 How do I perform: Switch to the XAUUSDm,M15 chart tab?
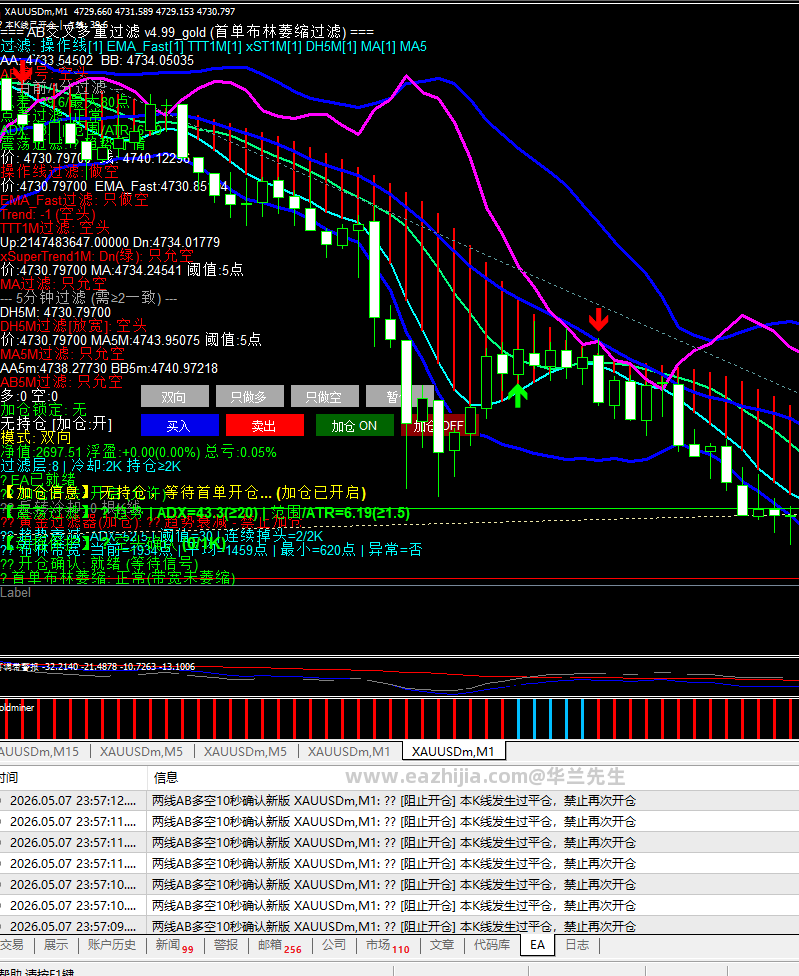[40, 752]
